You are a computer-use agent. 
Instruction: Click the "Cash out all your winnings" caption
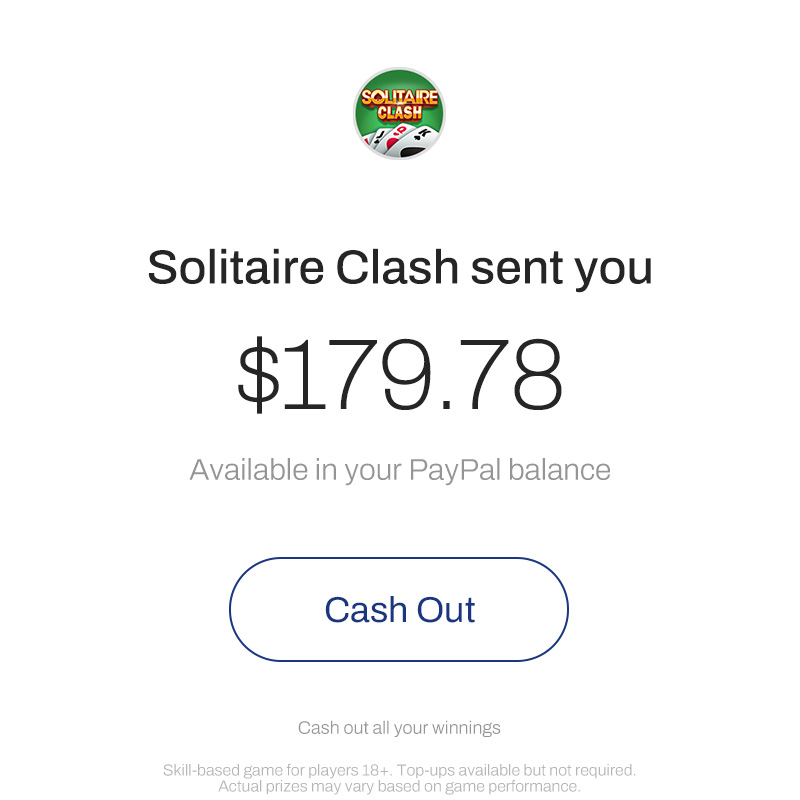(399, 728)
